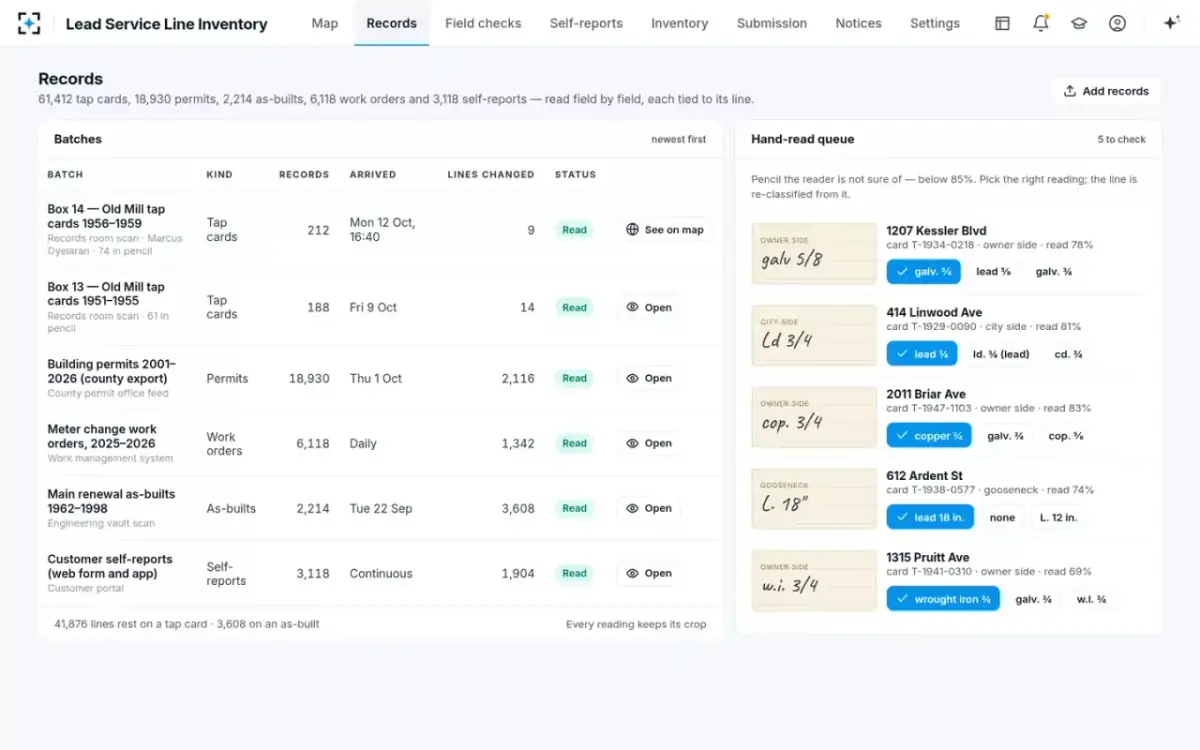The width and height of the screenshot is (1200, 750).
Task: Select checked wrought iron ¾ for 1315 Pruitt
Action: [x=943, y=600]
